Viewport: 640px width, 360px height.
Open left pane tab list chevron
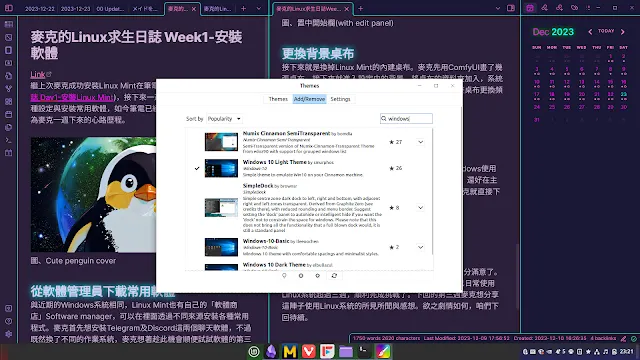[x=258, y=9]
